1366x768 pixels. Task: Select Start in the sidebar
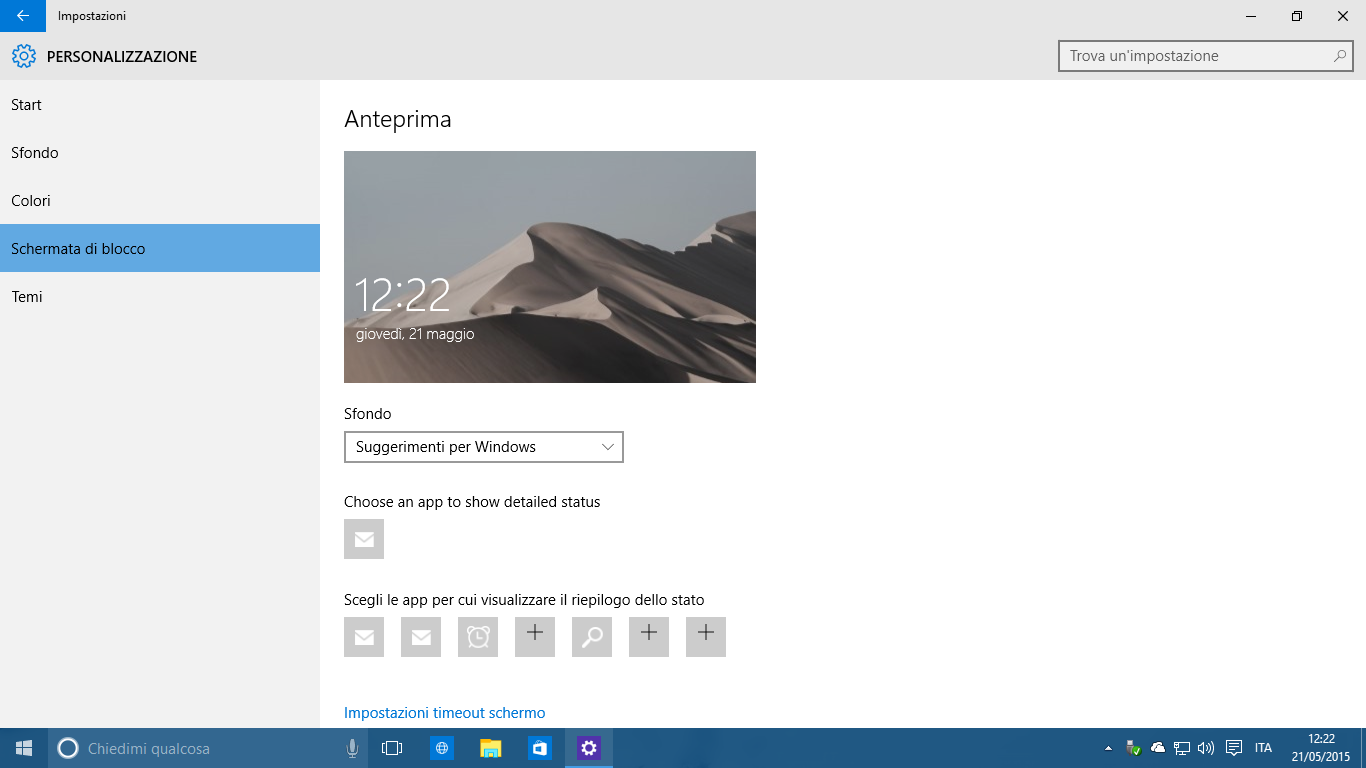(160, 105)
